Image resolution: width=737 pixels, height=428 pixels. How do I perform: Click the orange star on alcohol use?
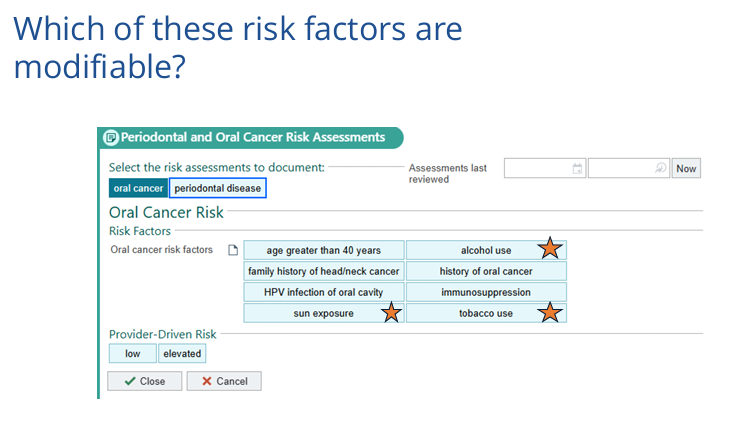pos(550,249)
